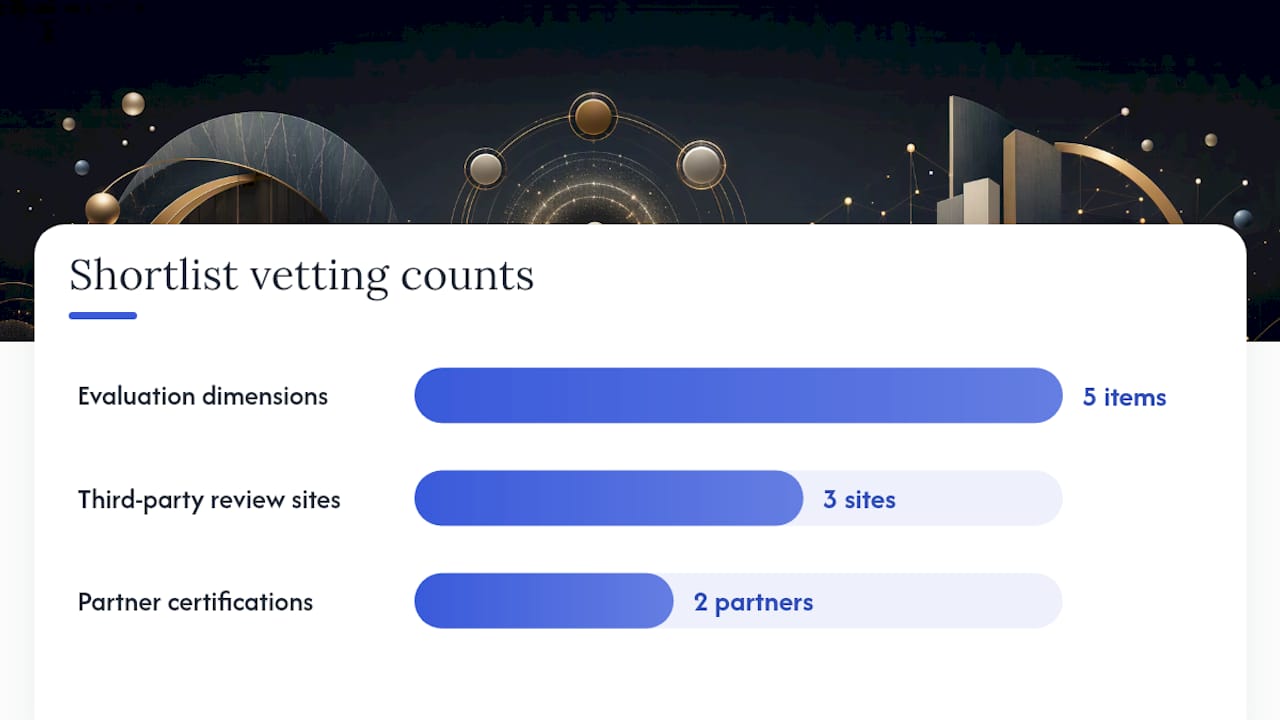
Task: Click the bronze sphere atop the orbit graphic
Action: [x=593, y=117]
